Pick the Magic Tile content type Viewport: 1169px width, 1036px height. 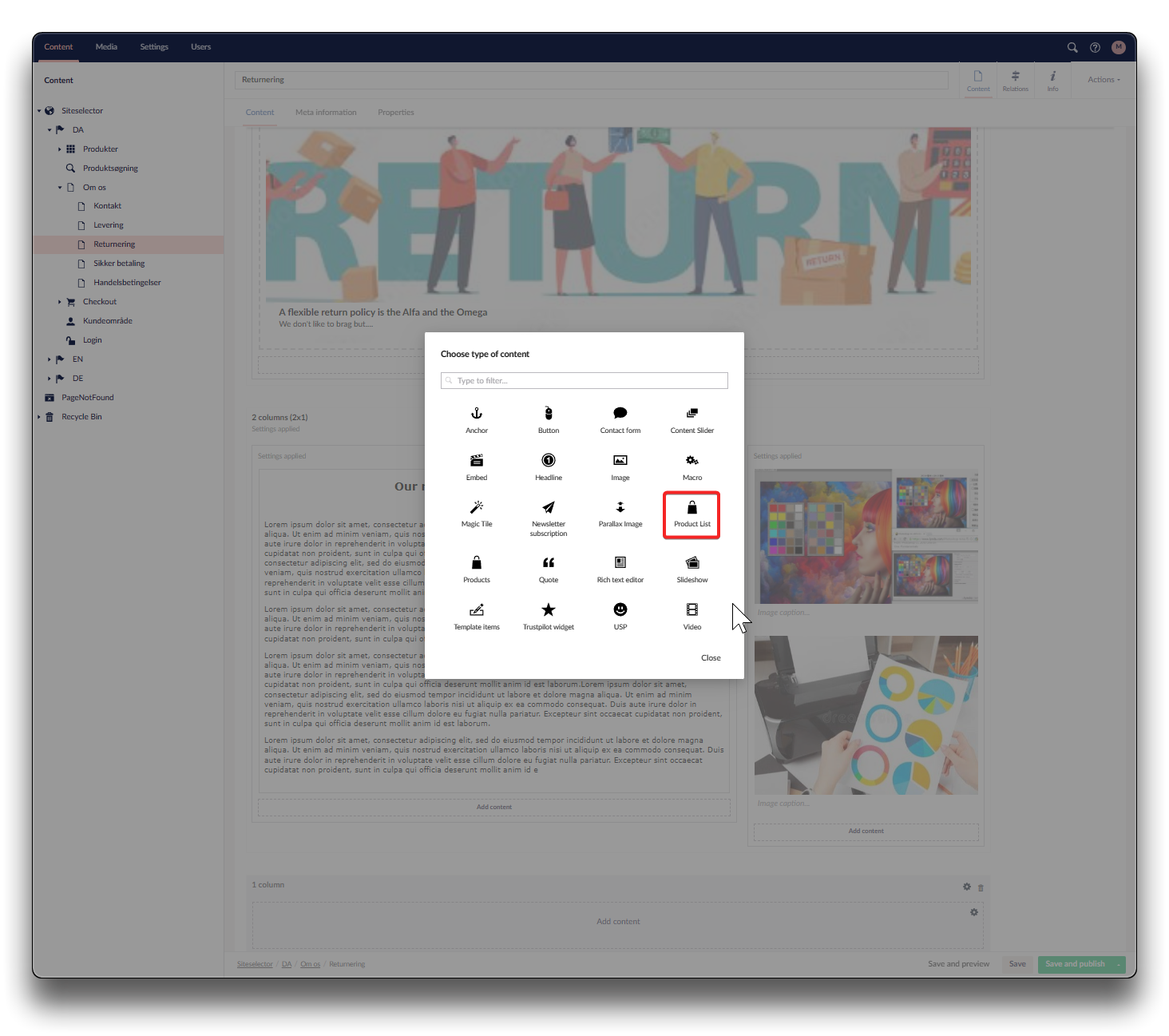tap(477, 514)
